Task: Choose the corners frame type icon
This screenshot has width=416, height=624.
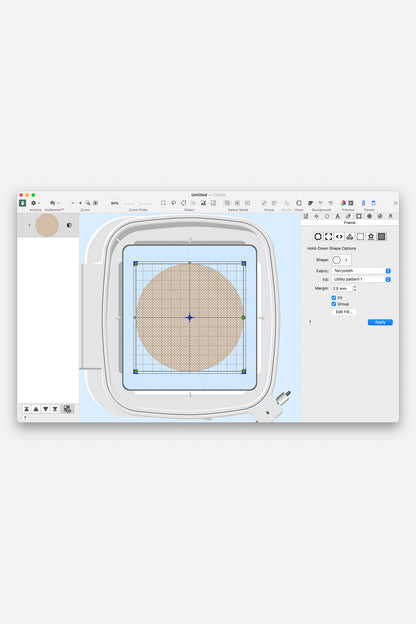Action: (328, 237)
